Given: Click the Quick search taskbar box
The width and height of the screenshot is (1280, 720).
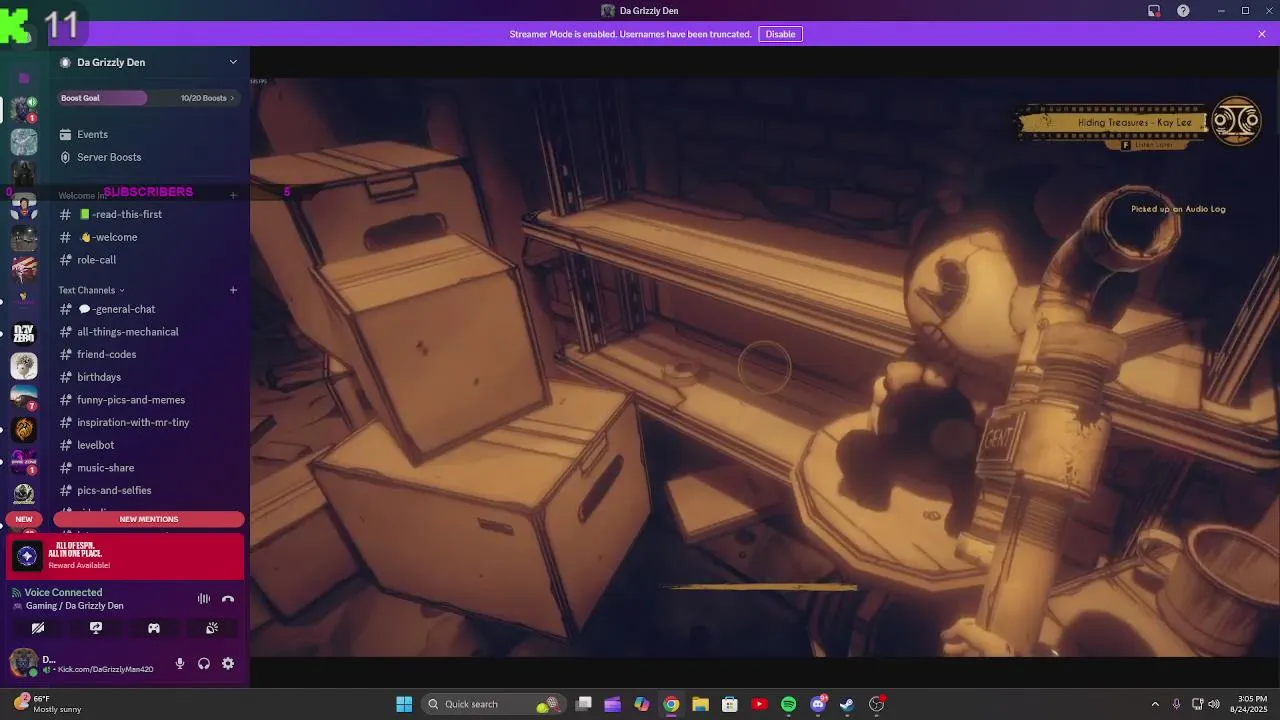Looking at the screenshot, I should tap(493, 704).
